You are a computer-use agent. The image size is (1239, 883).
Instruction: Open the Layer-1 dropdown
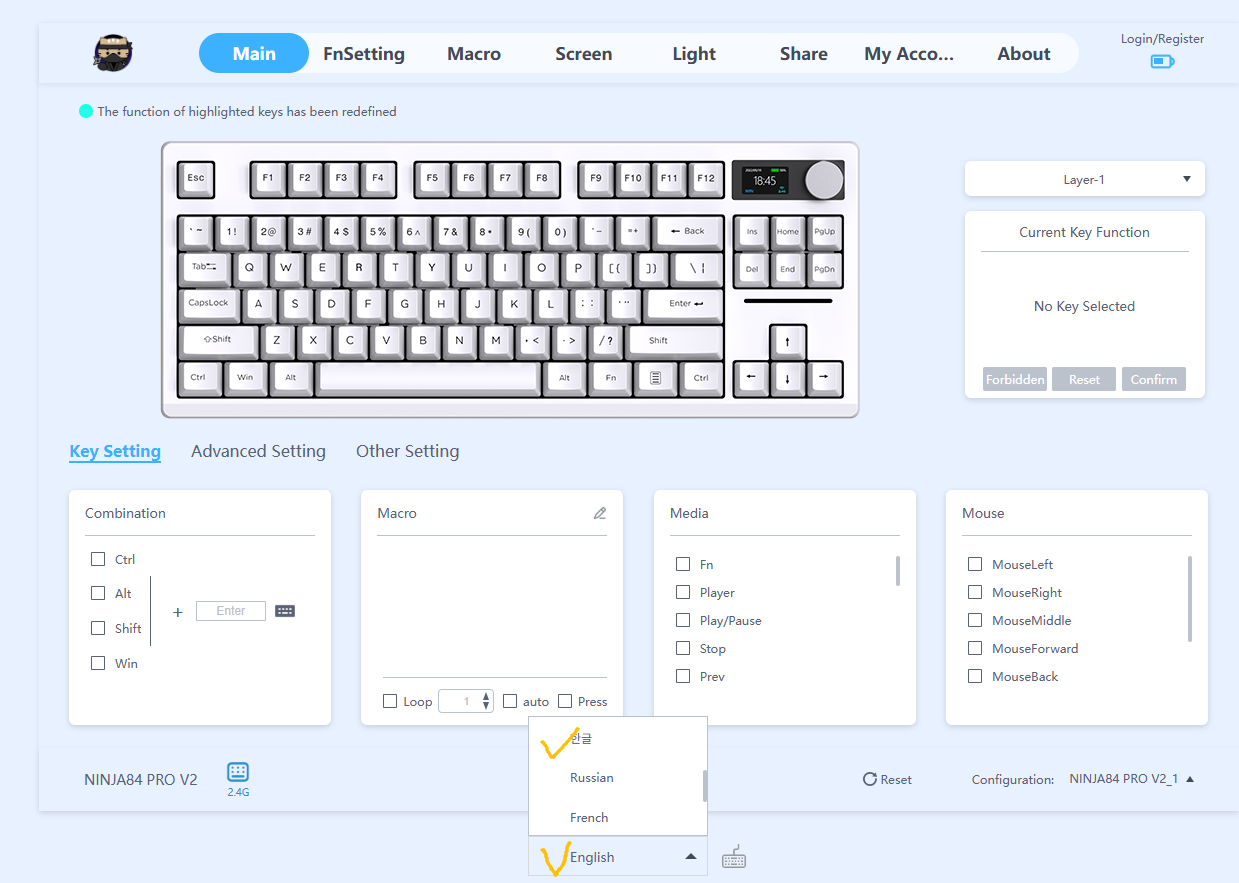(x=1085, y=179)
